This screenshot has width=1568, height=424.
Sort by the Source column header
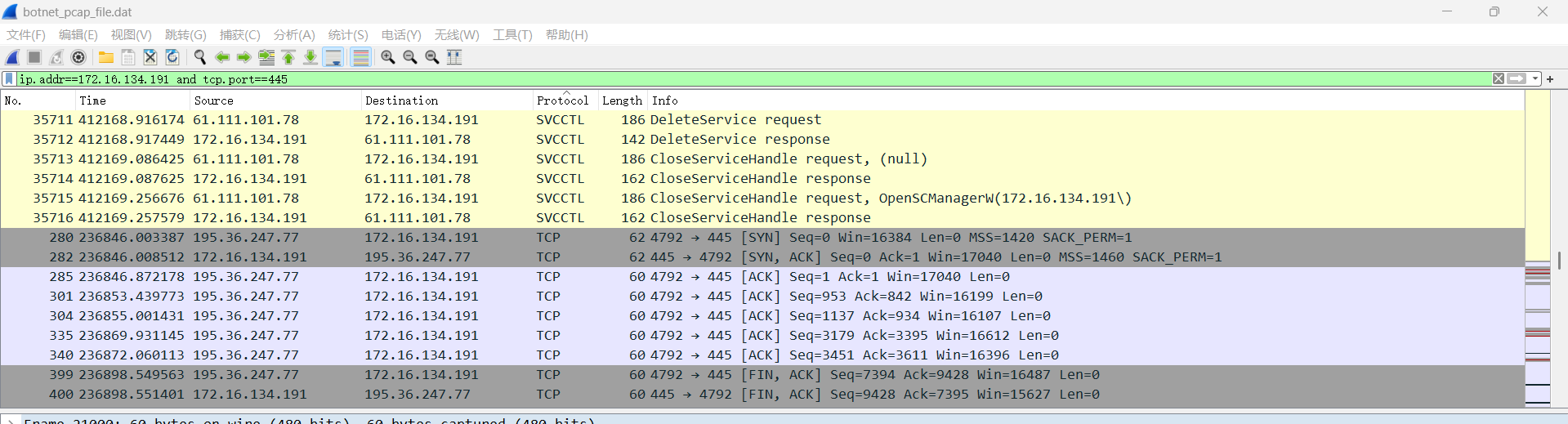click(275, 100)
